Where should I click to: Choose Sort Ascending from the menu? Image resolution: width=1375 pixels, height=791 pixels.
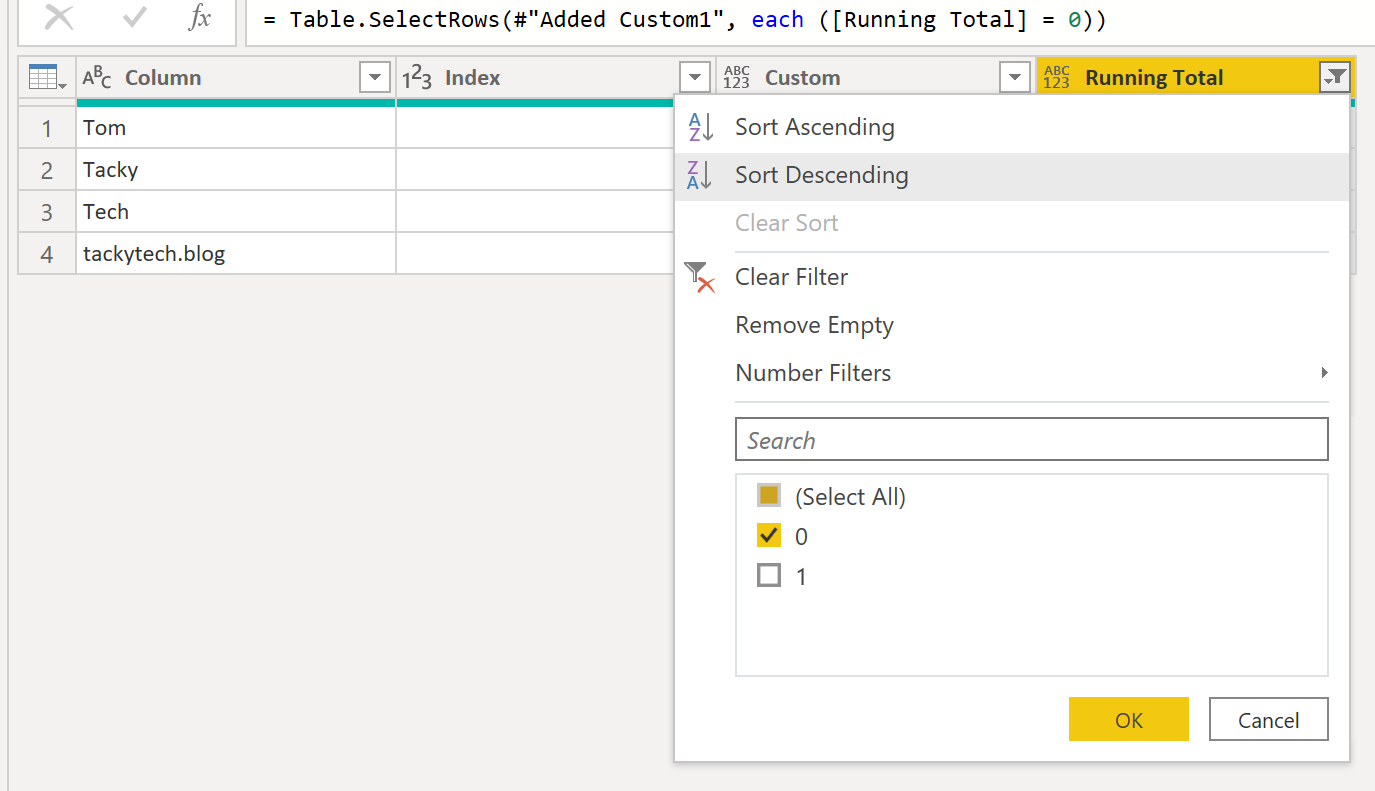point(1012,127)
